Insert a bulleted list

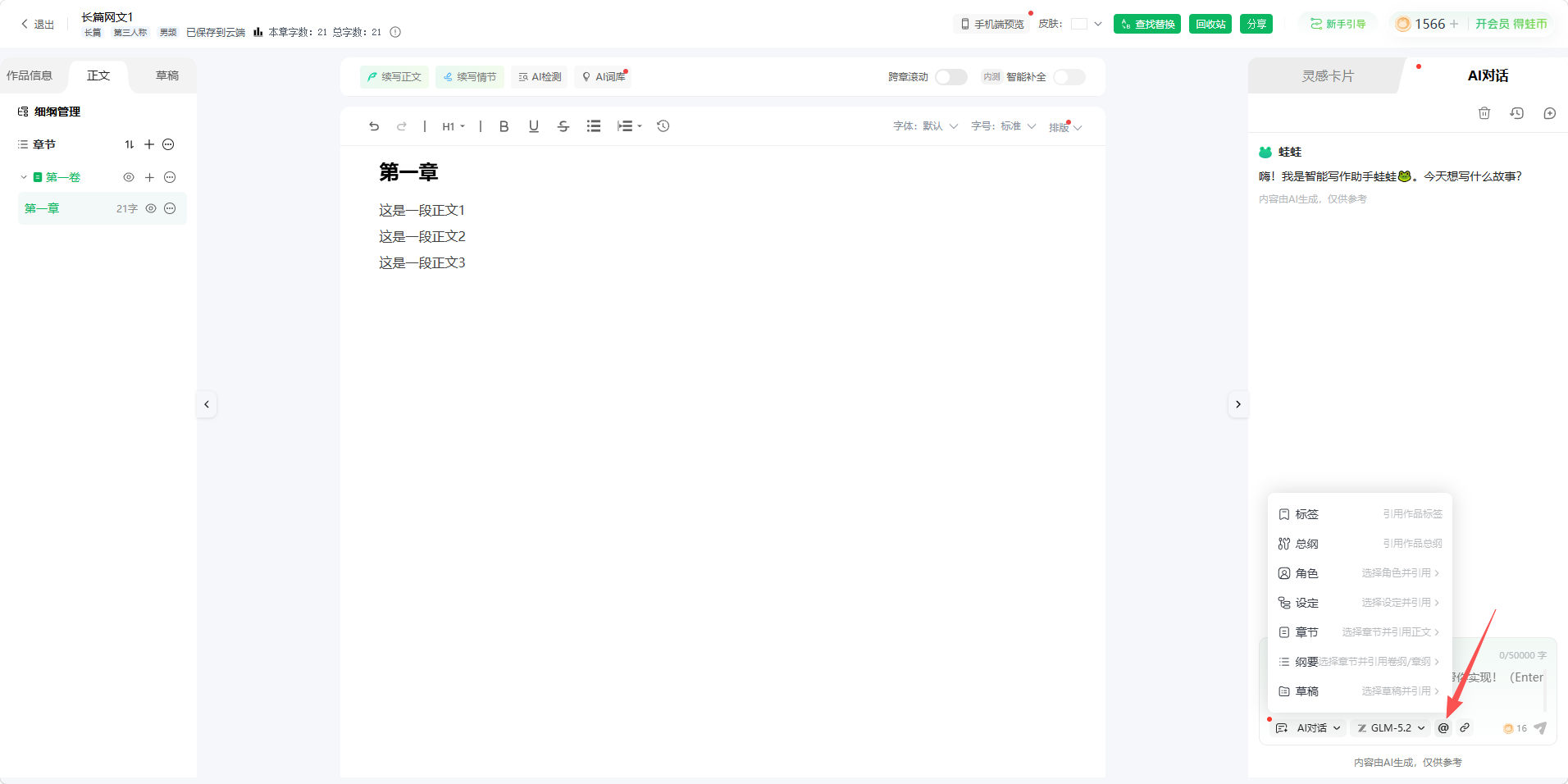594,126
